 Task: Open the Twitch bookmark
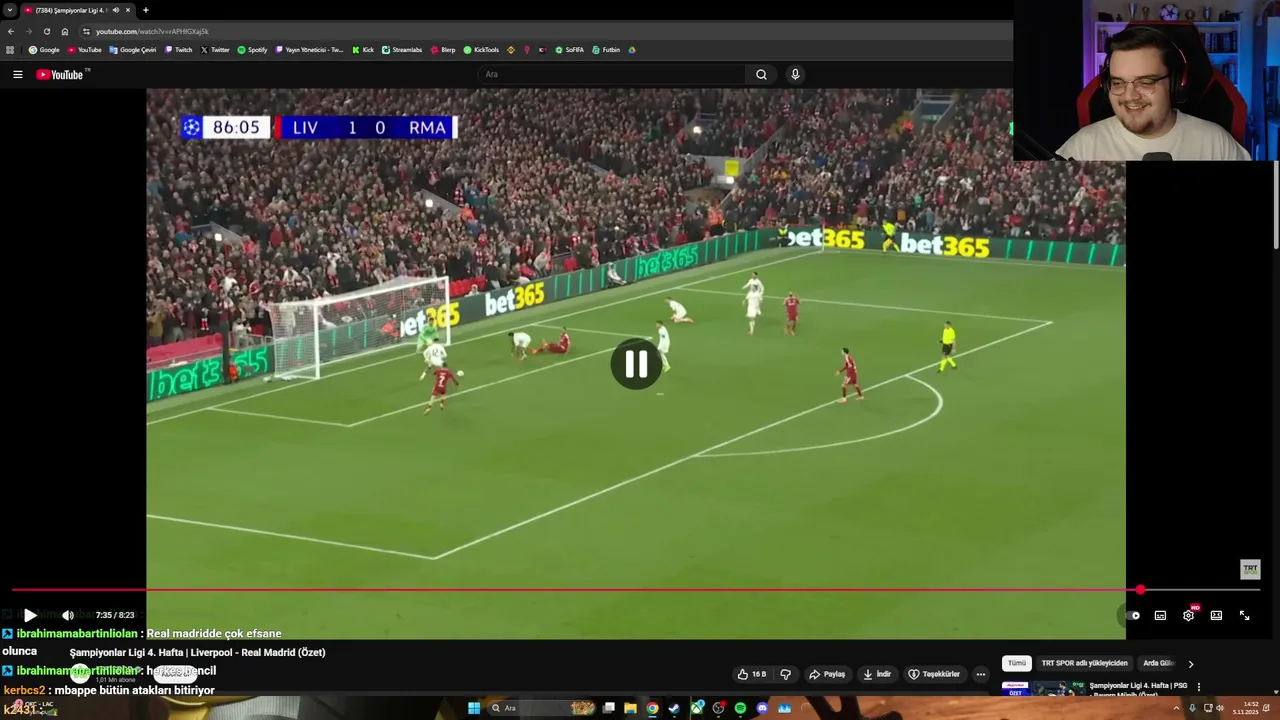pos(179,50)
